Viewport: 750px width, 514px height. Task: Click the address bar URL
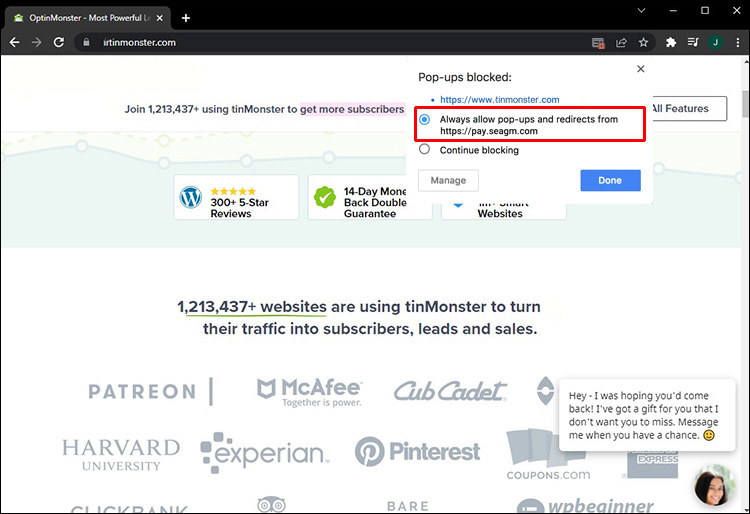click(140, 43)
